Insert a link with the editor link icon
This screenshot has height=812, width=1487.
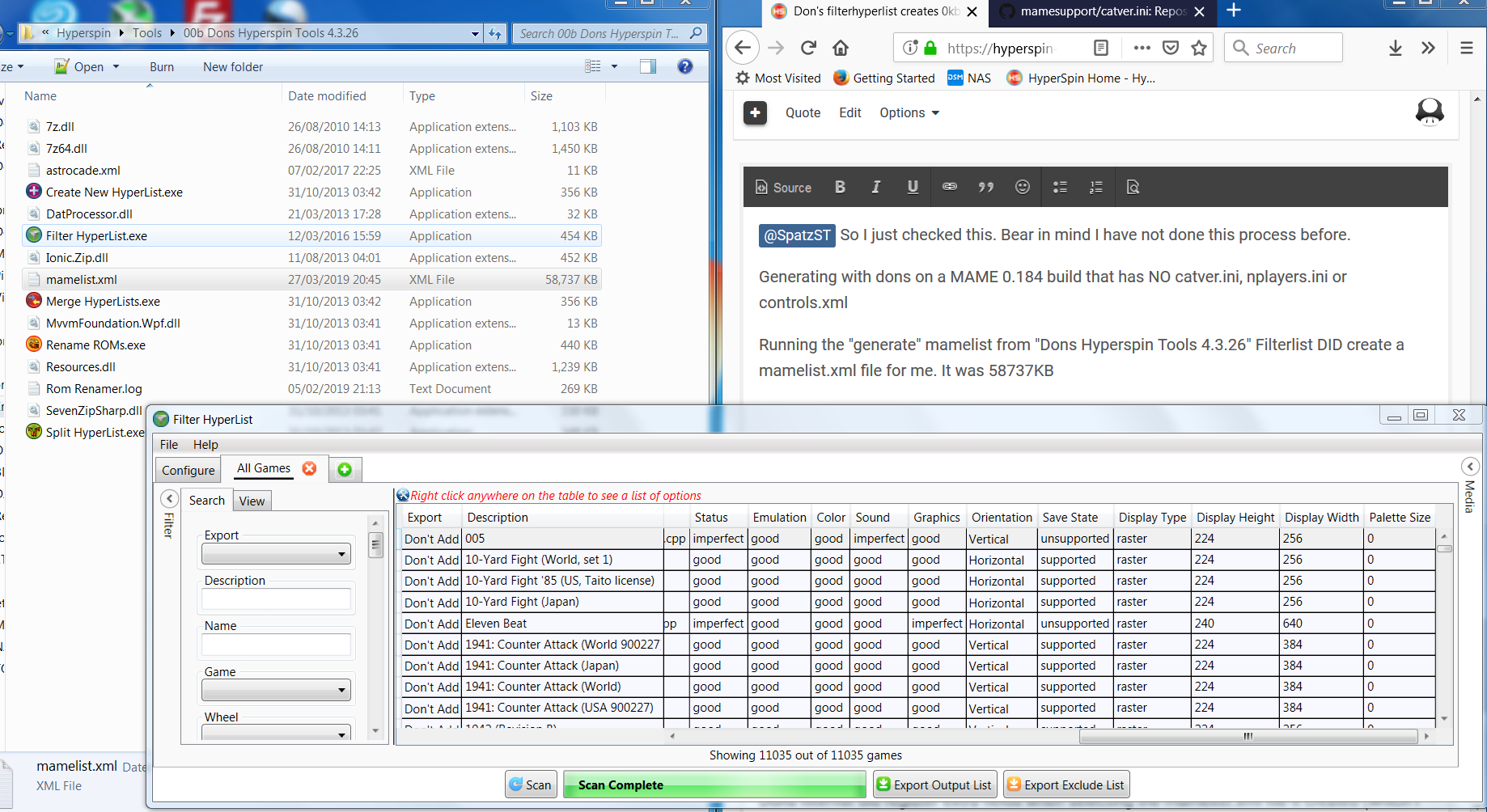(x=950, y=187)
